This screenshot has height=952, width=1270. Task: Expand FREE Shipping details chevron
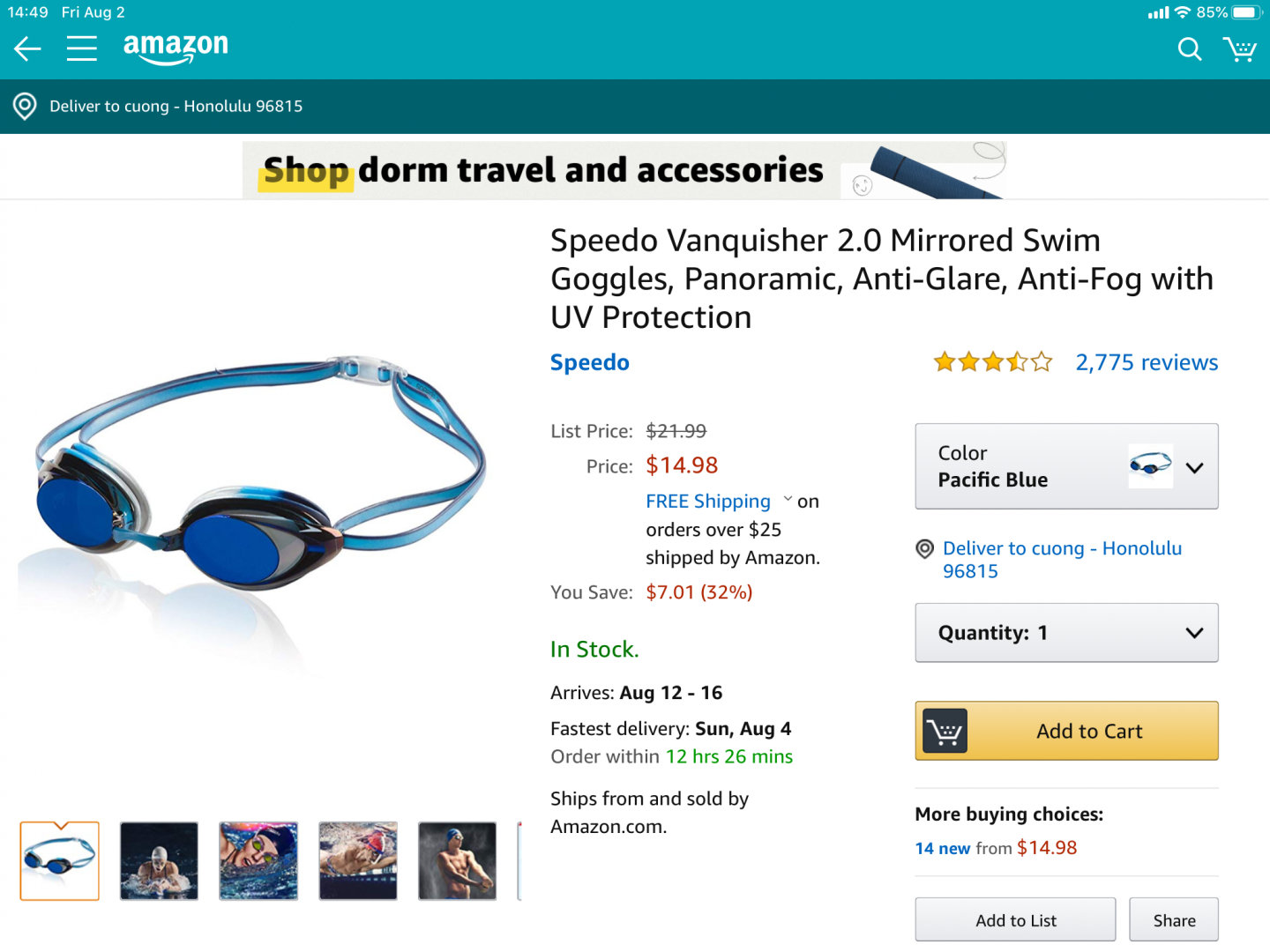788,500
